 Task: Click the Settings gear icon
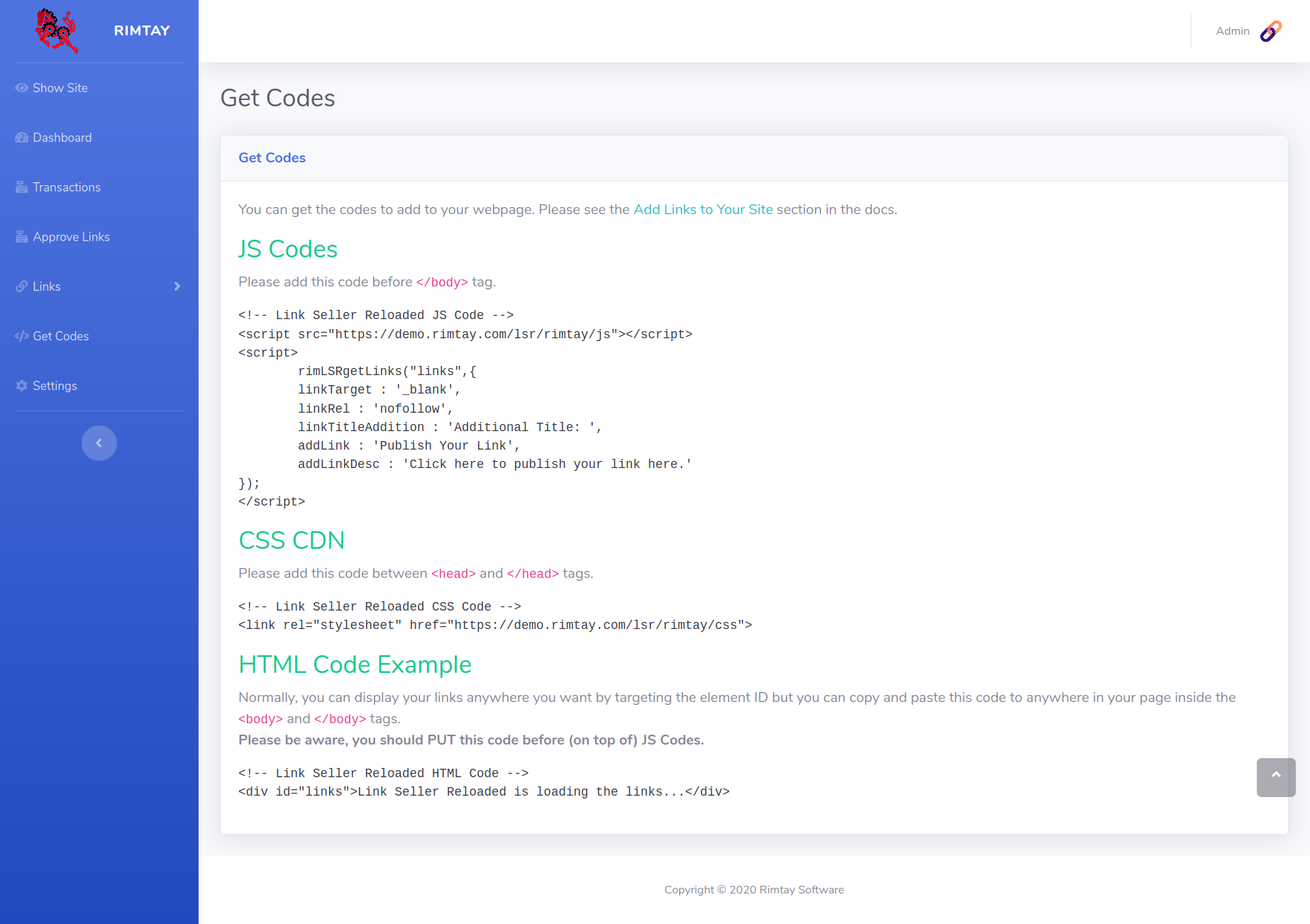pos(22,386)
